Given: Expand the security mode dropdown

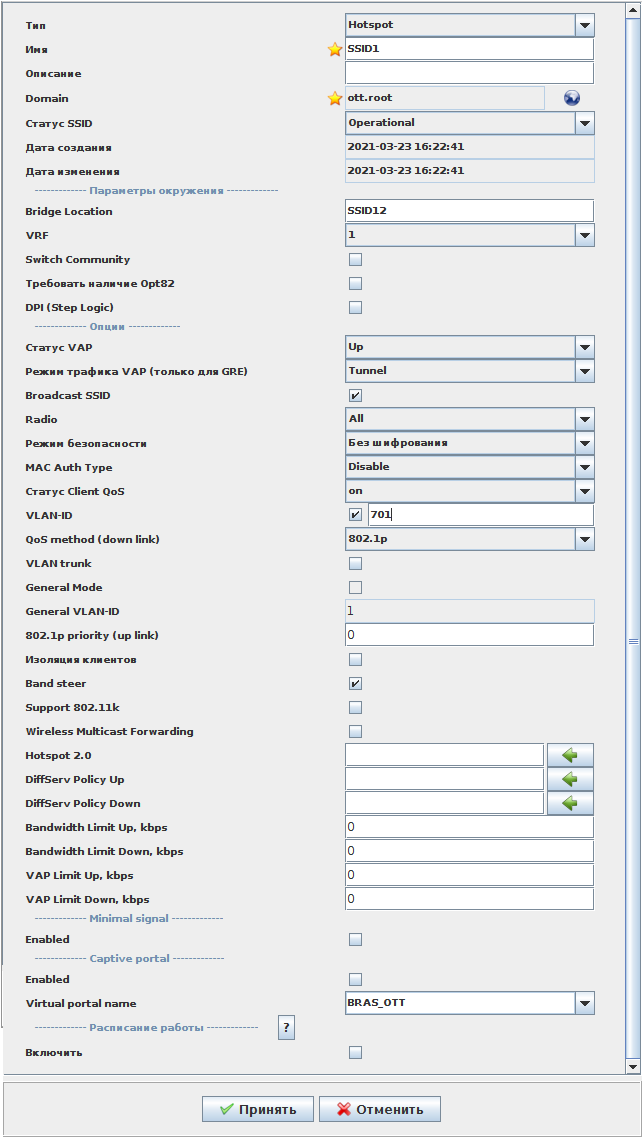Looking at the screenshot, I should pyautogui.click(x=585, y=443).
